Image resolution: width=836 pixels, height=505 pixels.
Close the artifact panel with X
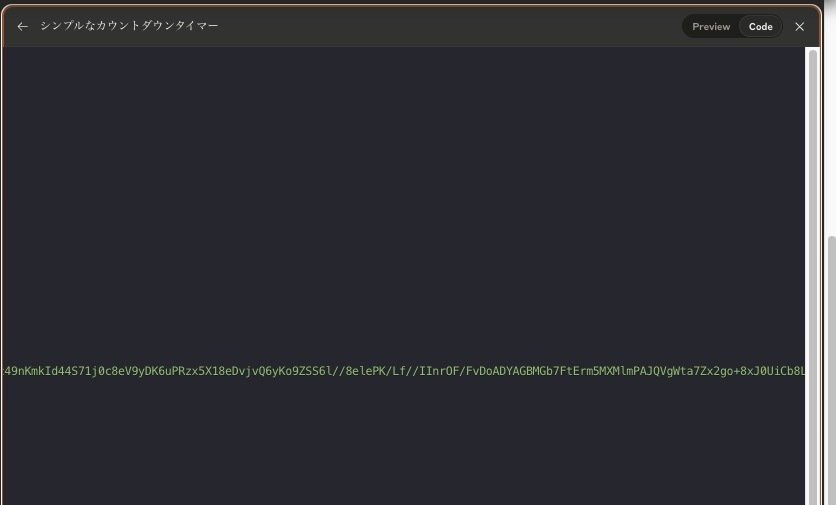(x=799, y=27)
